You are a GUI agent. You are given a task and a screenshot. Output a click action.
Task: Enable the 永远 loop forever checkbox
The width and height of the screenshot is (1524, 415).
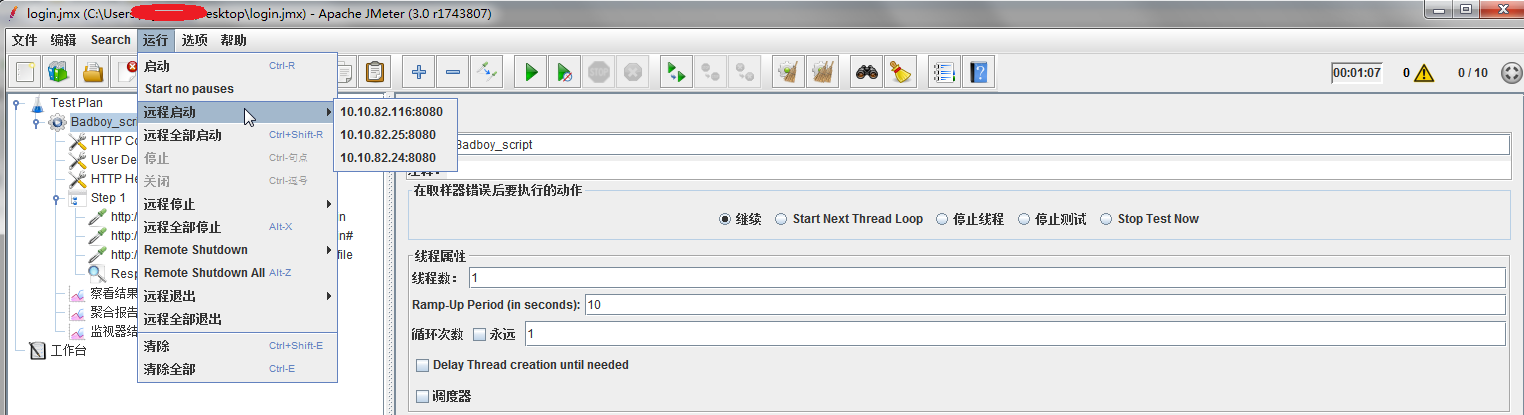click(x=479, y=334)
